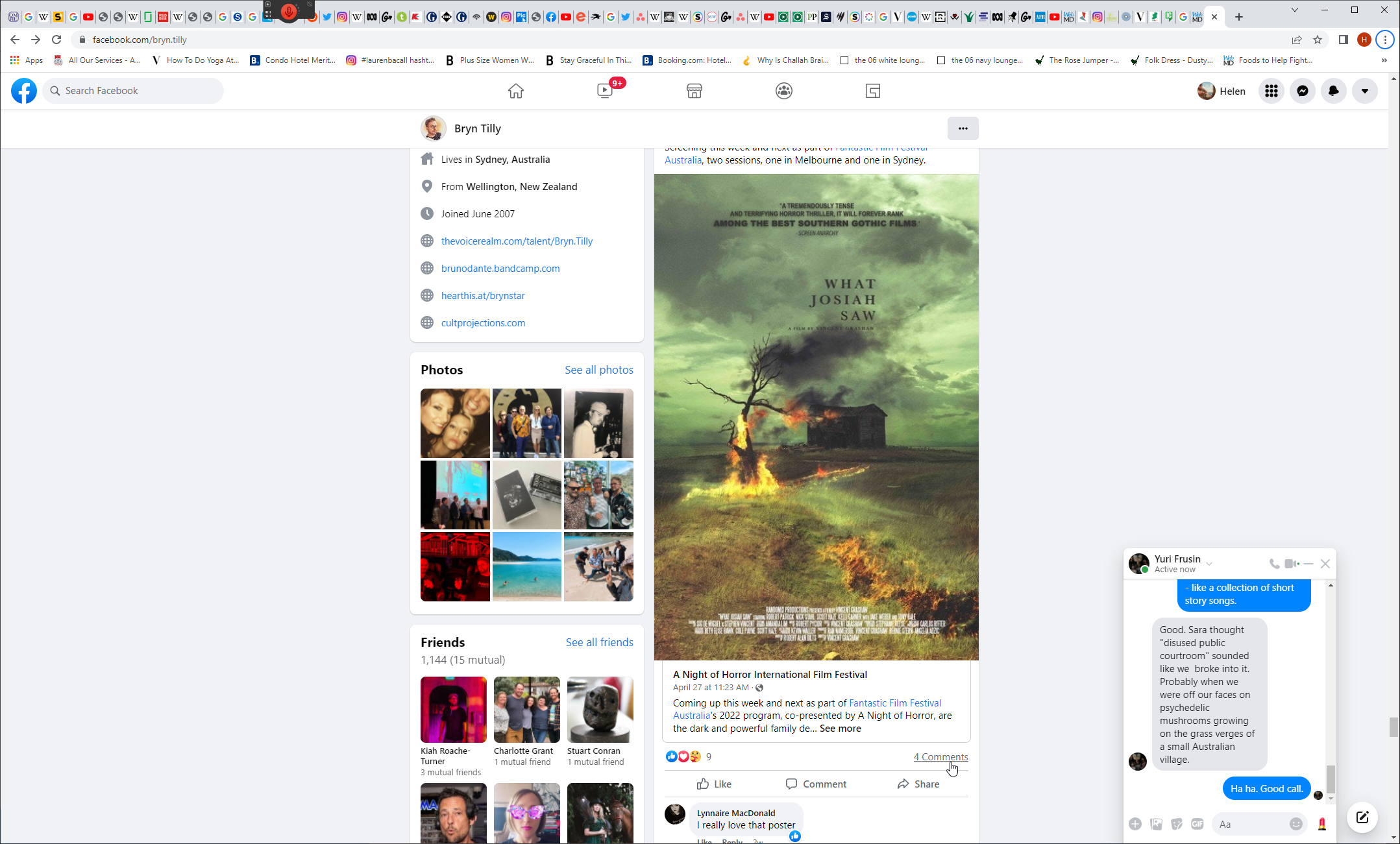
Task: Click the new message compose button
Action: pos(1362,817)
